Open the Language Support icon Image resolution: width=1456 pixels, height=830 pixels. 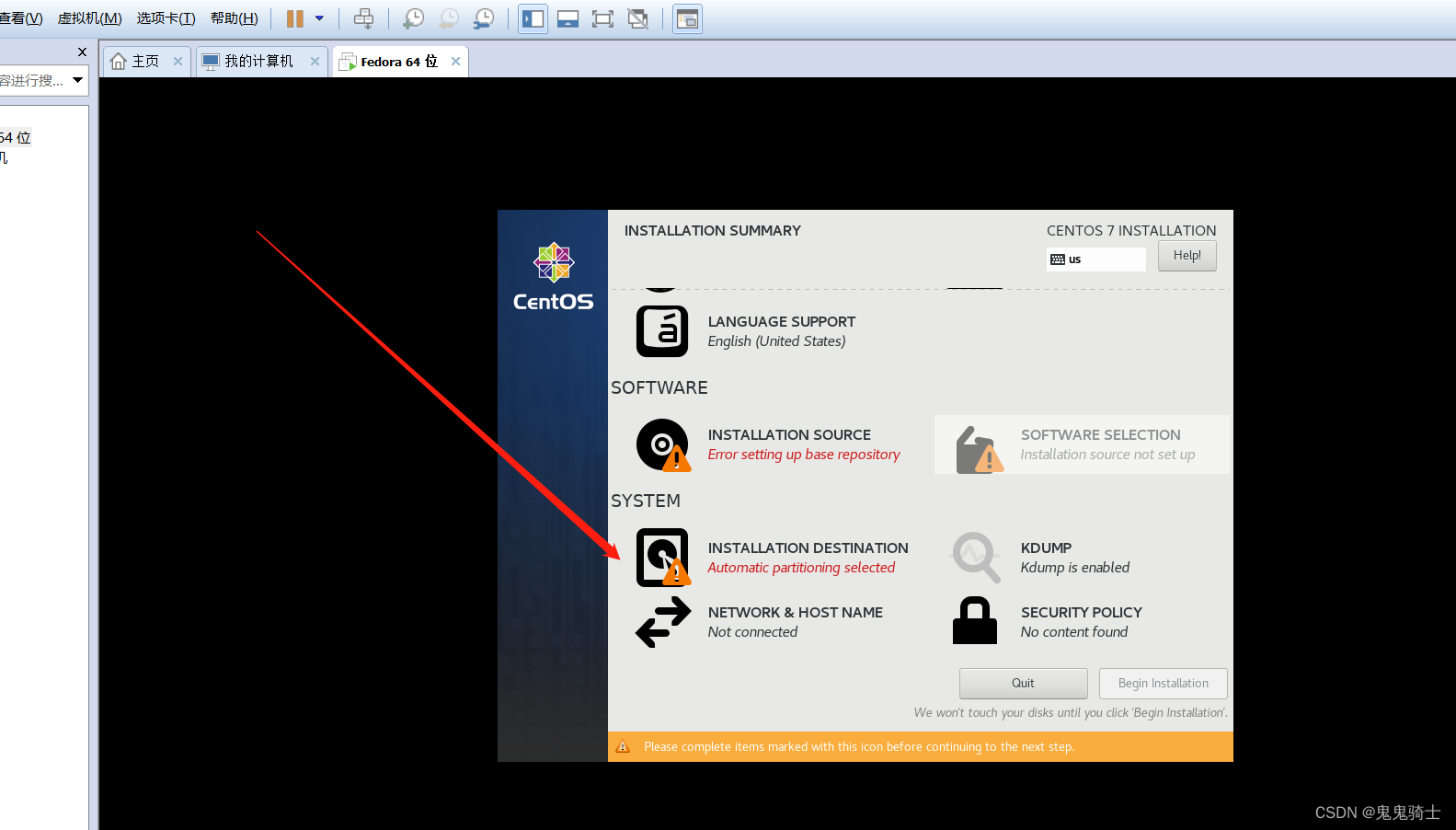(x=662, y=331)
